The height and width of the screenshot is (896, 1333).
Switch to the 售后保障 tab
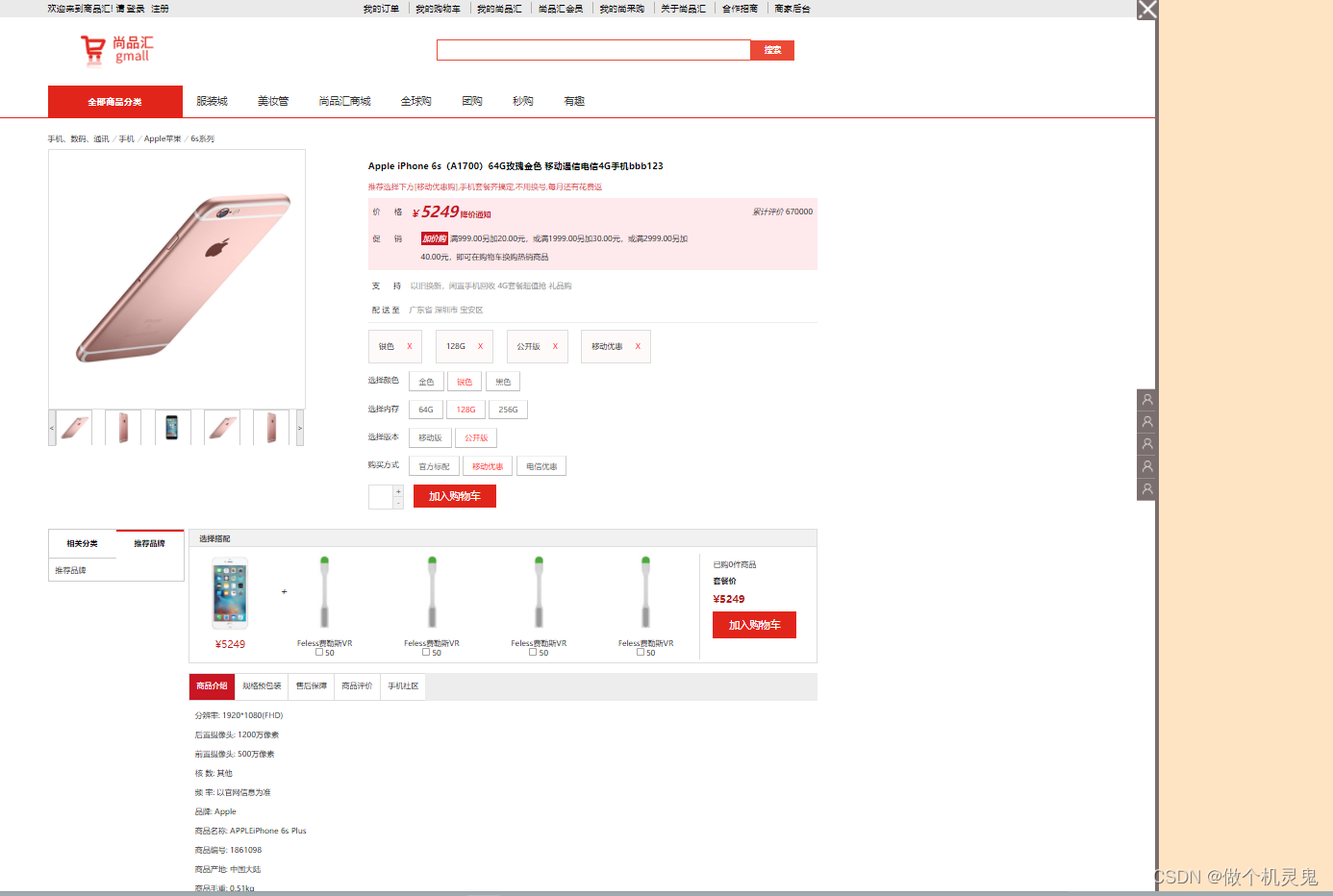311,685
